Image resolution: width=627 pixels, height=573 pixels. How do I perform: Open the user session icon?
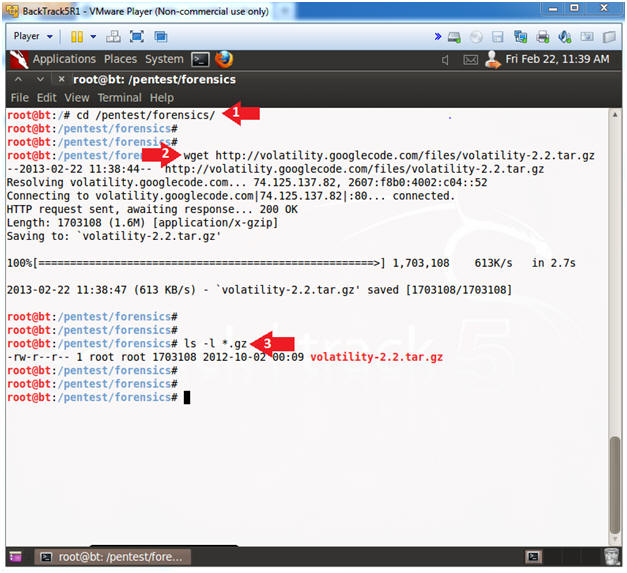(x=492, y=60)
